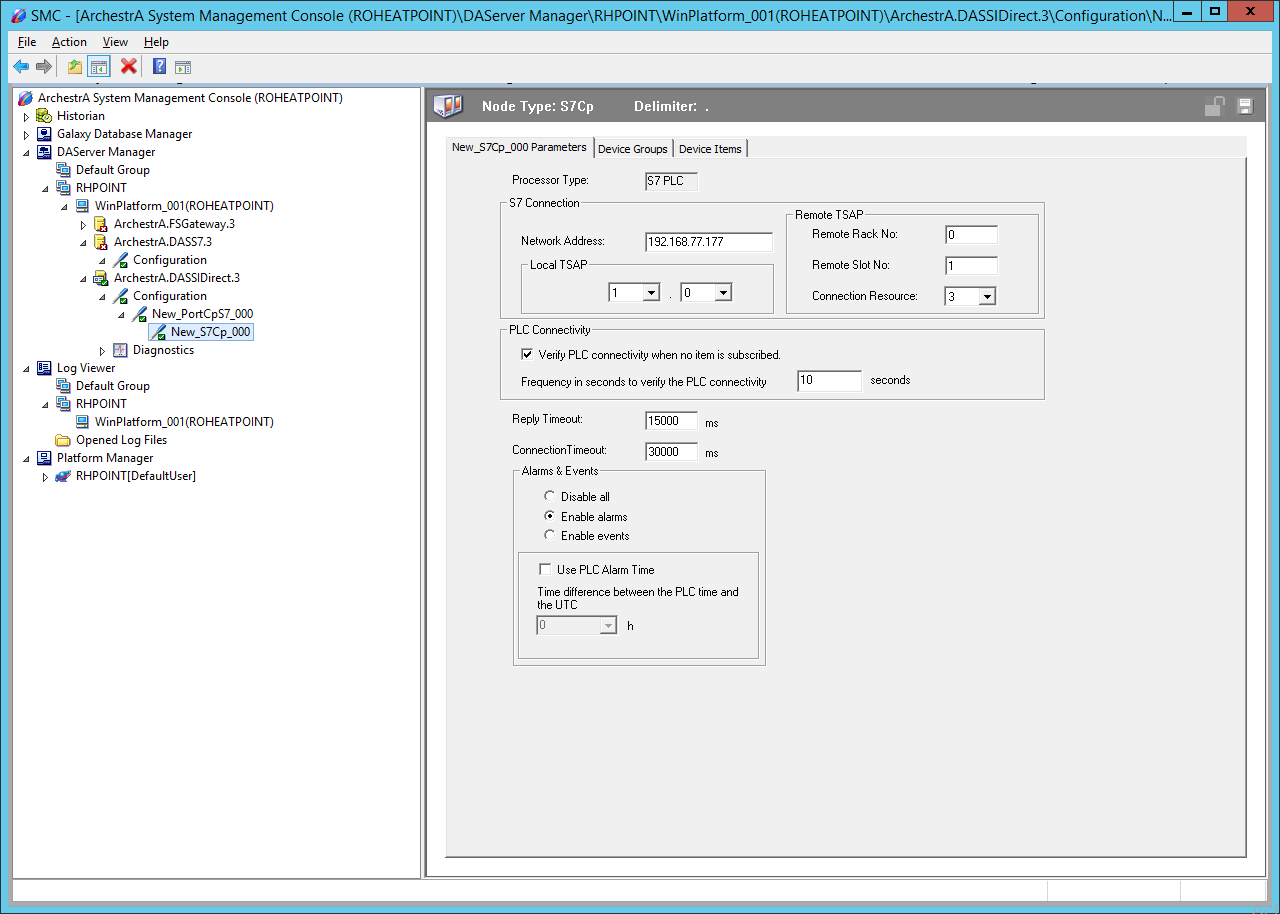Choose the Enable events radio option

(x=550, y=536)
